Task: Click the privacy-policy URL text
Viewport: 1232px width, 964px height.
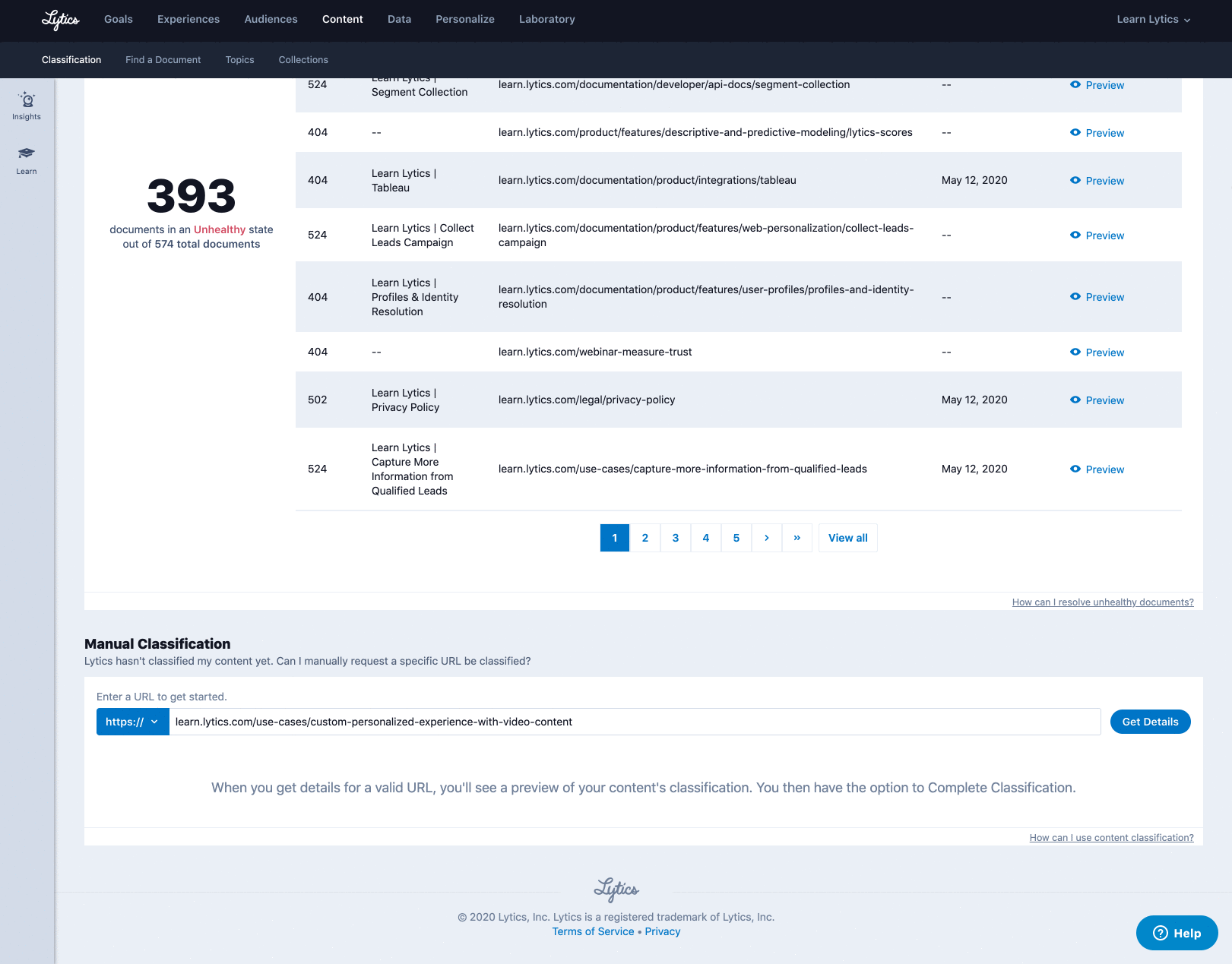Action: (x=587, y=400)
